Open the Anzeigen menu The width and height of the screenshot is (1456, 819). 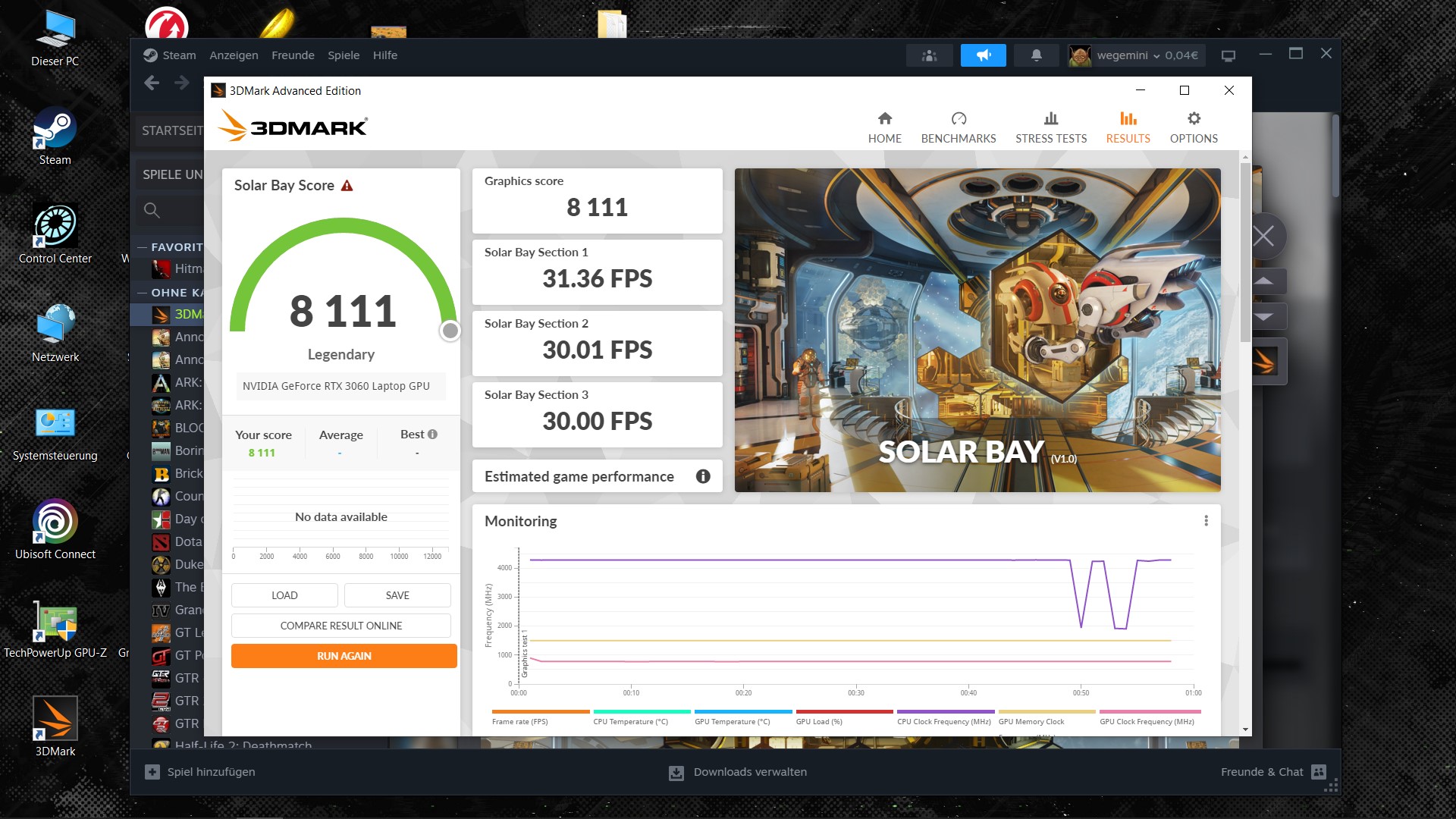234,55
